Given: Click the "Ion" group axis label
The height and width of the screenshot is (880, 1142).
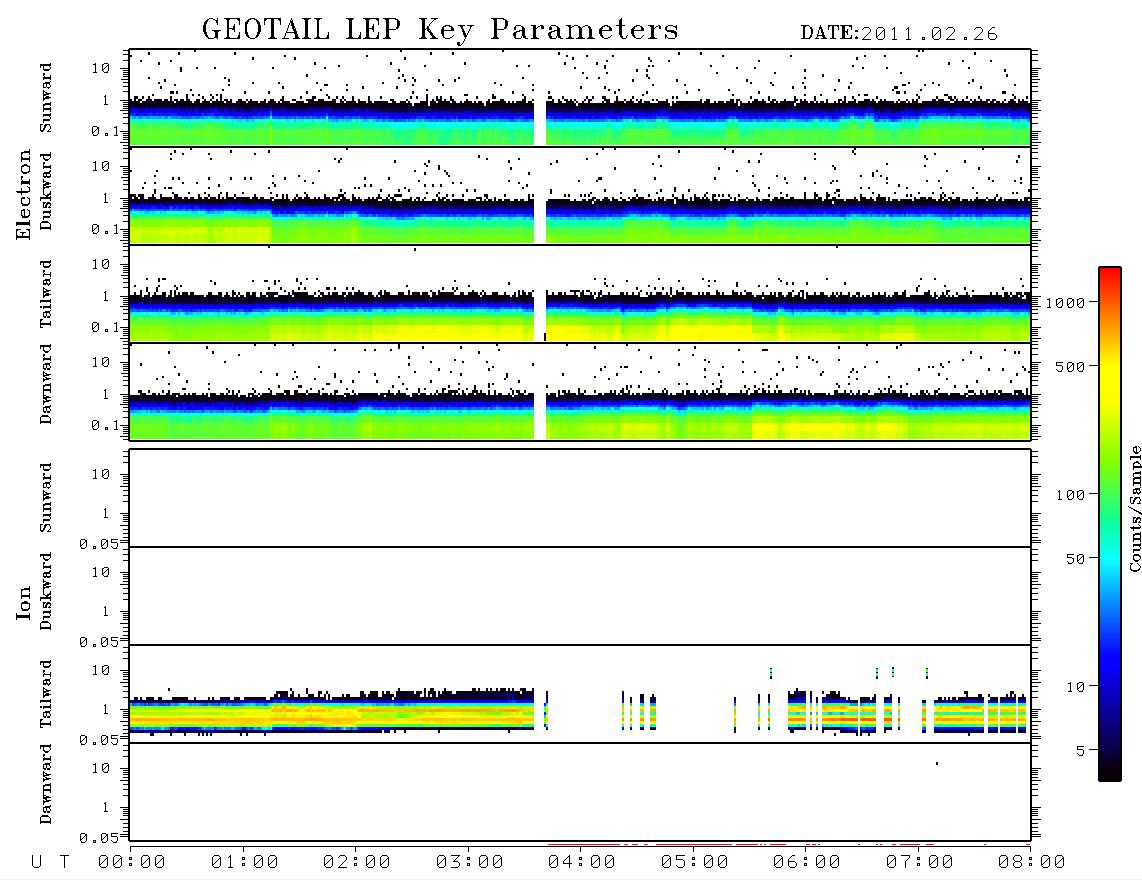Looking at the screenshot, I should pyautogui.click(x=24, y=602).
